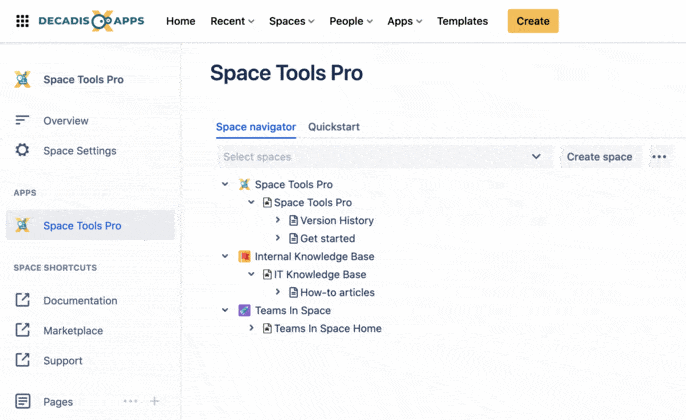
Task: Select IT Knowledge Base in the tree
Action: [x=320, y=274]
